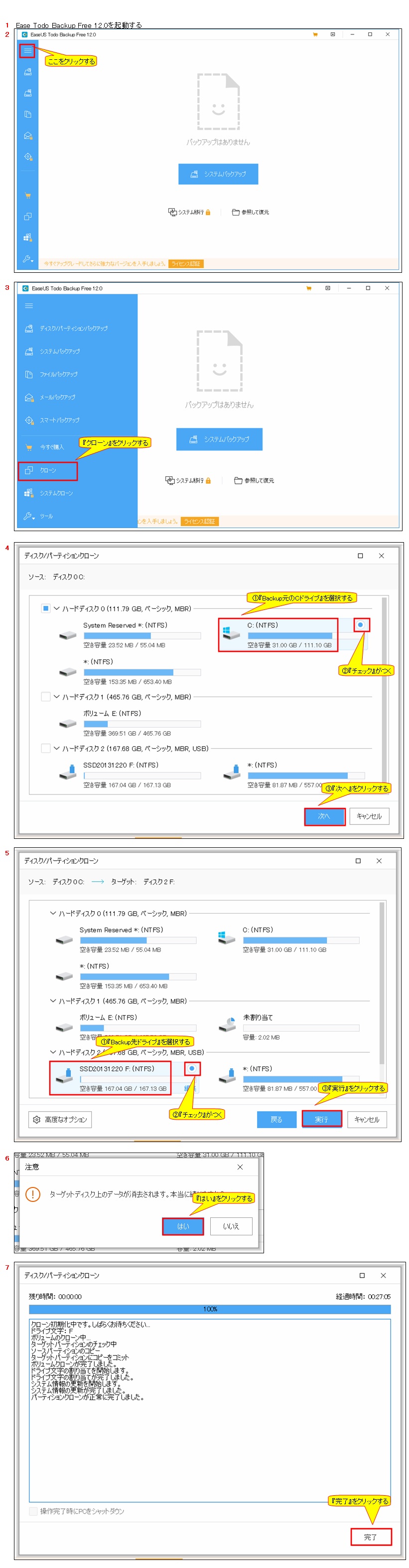Toggle ハードディスク 0 checkbox in source-selection dialog

click(x=45, y=608)
